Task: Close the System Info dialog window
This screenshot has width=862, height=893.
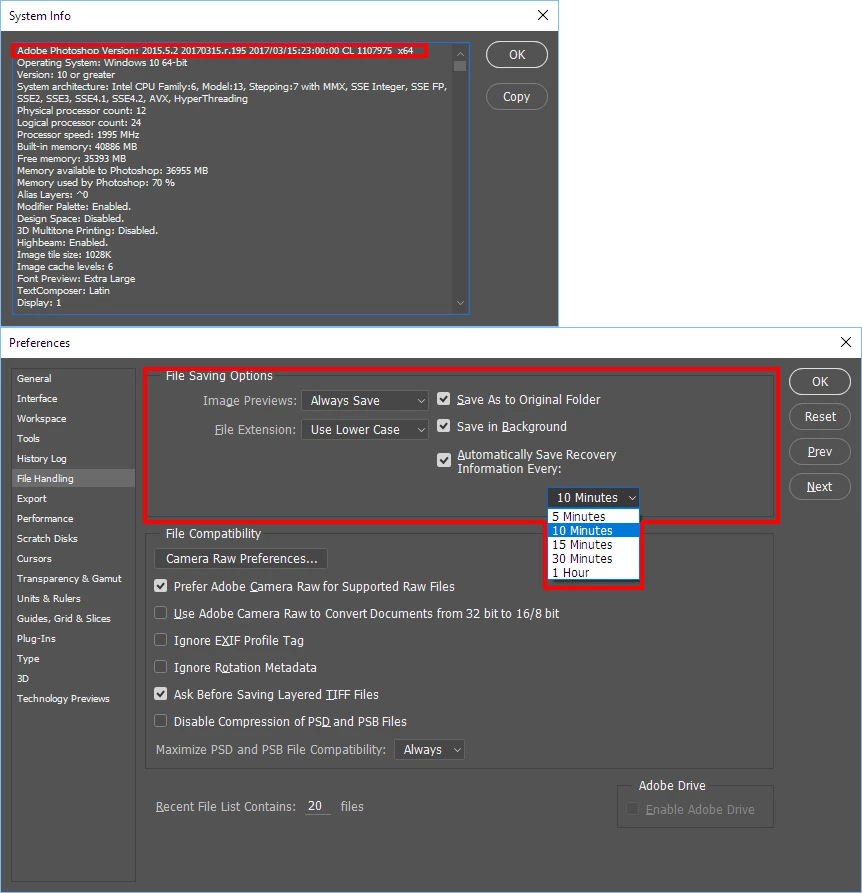Action: pos(543,15)
